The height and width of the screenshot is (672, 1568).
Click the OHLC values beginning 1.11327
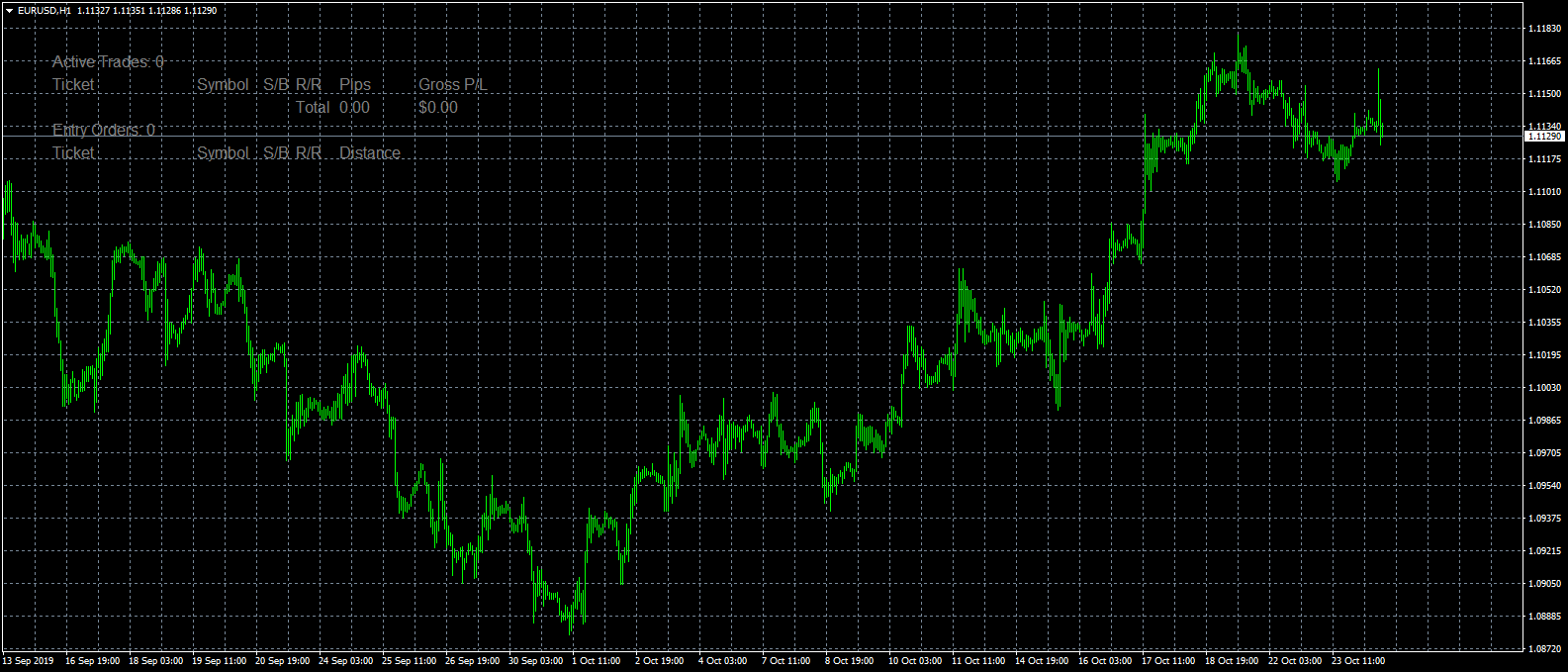pyautogui.click(x=147, y=10)
